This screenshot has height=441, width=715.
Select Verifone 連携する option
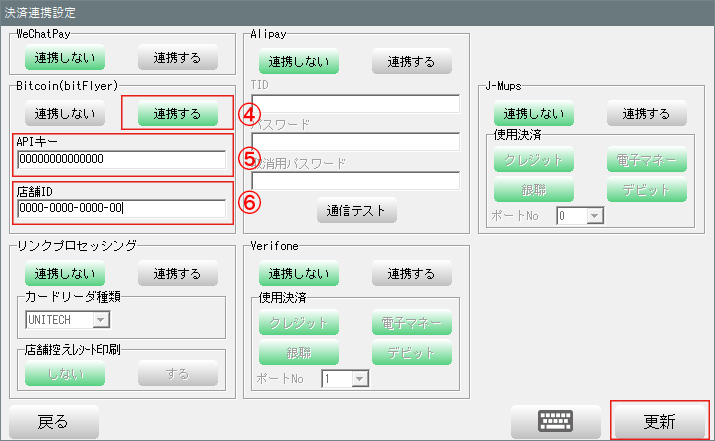[x=412, y=273]
